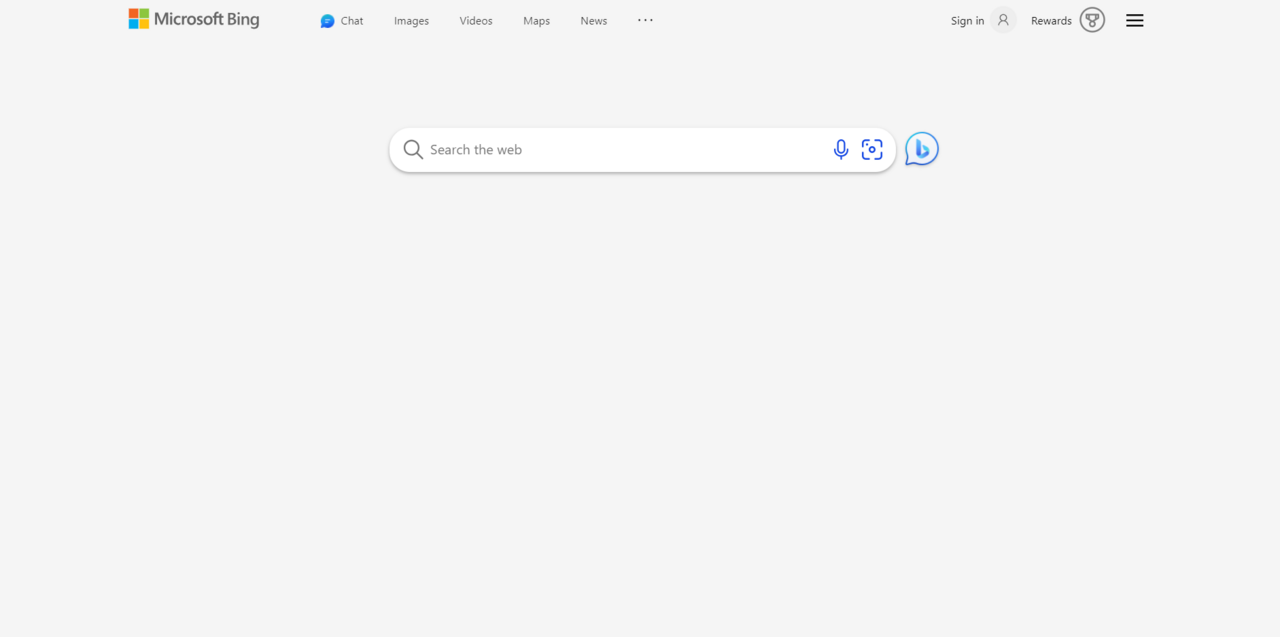Open visual search camera icon
Screen dimensions: 1280x637
(x=872, y=150)
